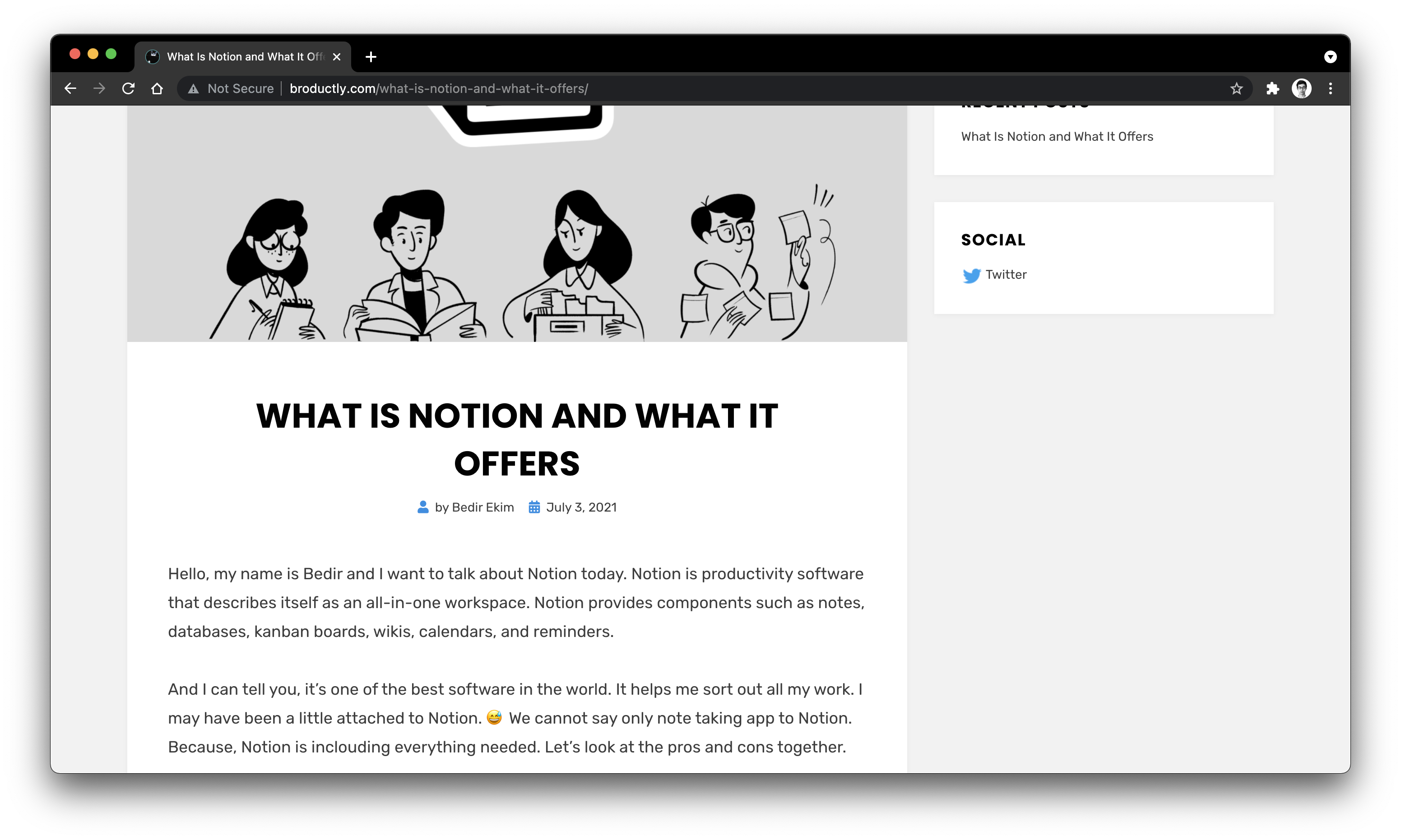Click the address bar URL field
This screenshot has height=840, width=1401.
pyautogui.click(x=714, y=89)
